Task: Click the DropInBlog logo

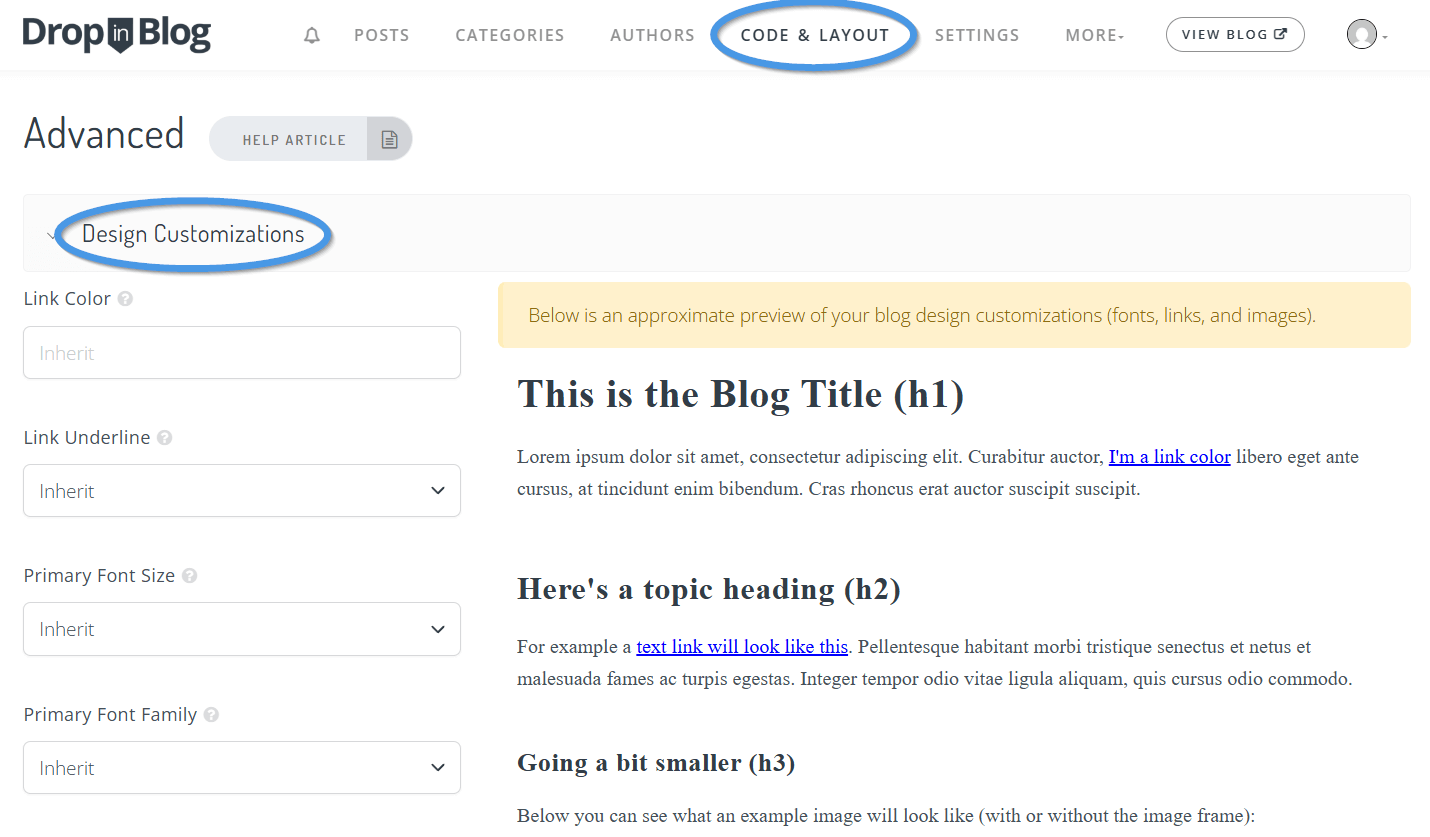Action: pos(117,35)
